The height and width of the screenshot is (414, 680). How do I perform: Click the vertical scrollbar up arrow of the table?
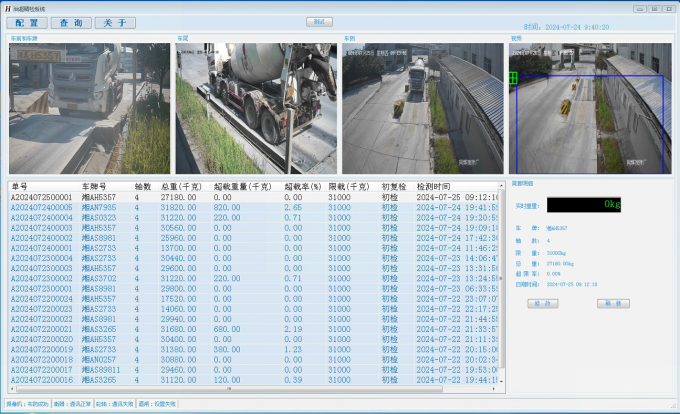(x=502, y=185)
